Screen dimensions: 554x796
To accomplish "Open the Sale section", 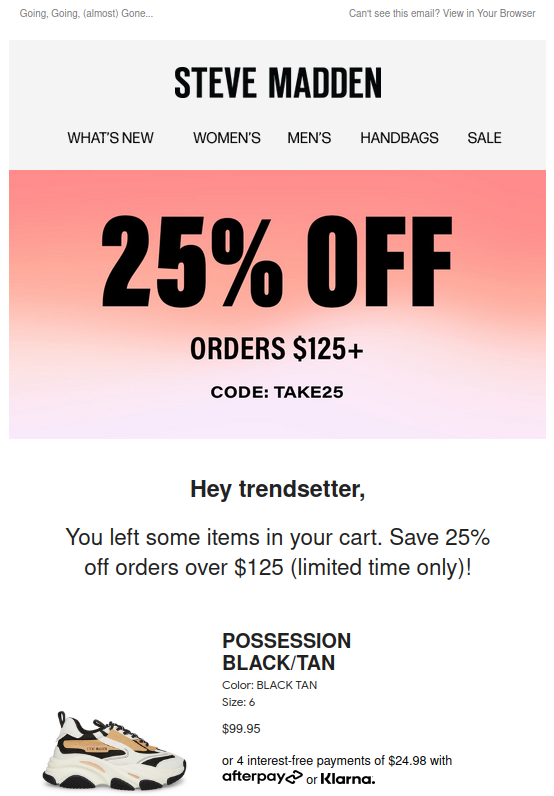I will coord(484,138).
